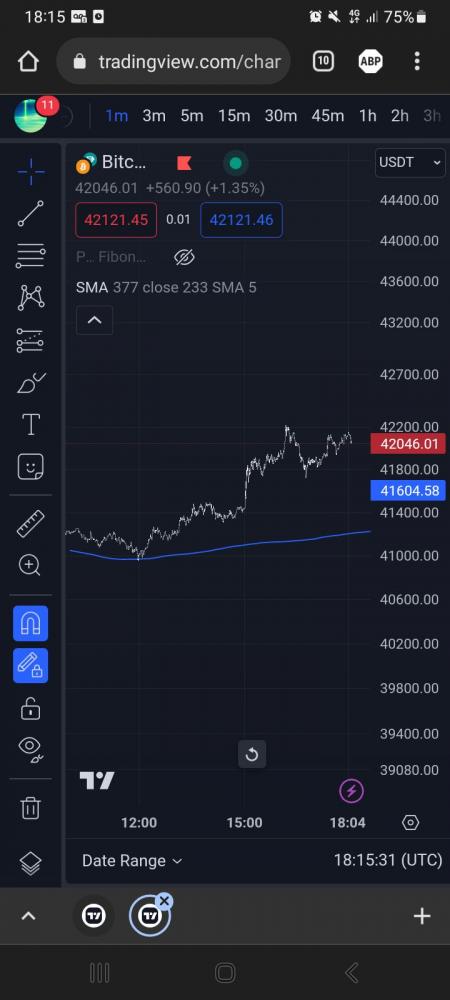Go to the browser home page

[28, 61]
